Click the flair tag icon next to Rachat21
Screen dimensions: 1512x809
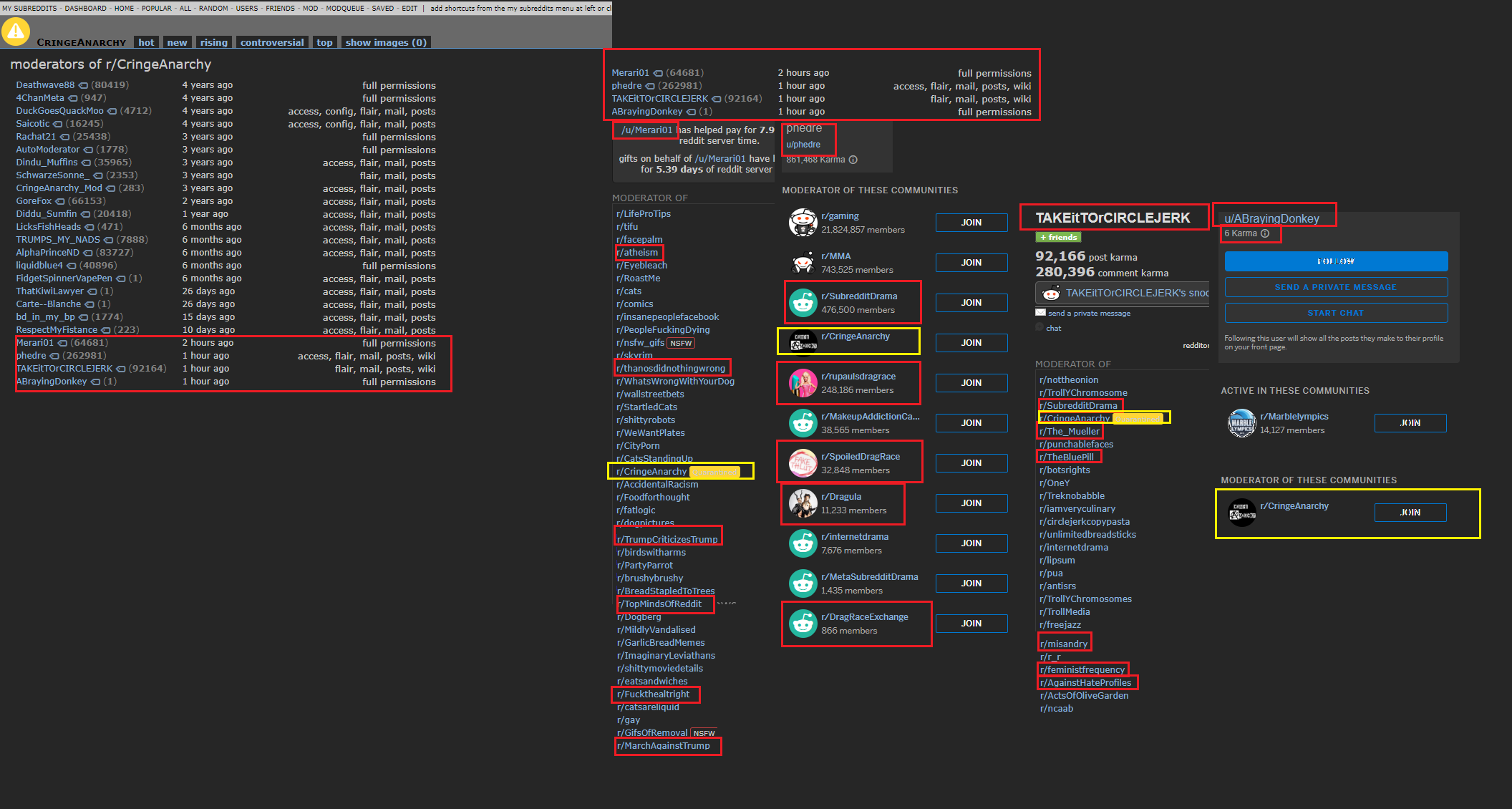tap(64, 137)
